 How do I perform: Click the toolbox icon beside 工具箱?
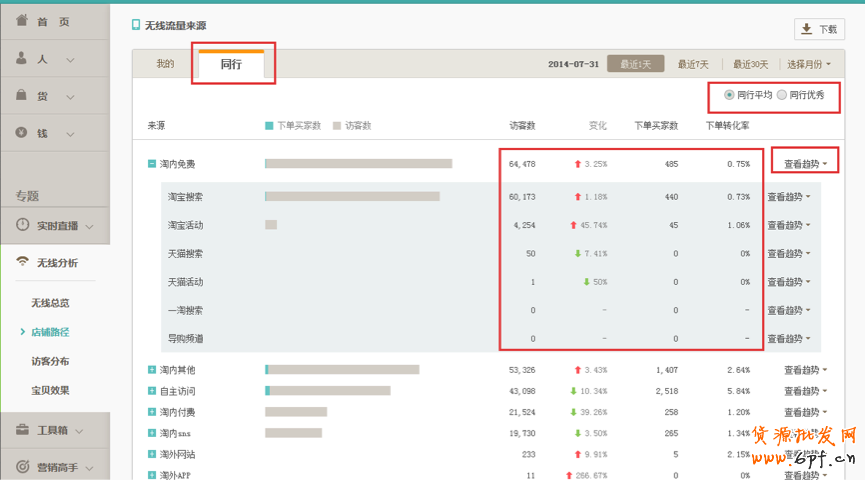22,430
